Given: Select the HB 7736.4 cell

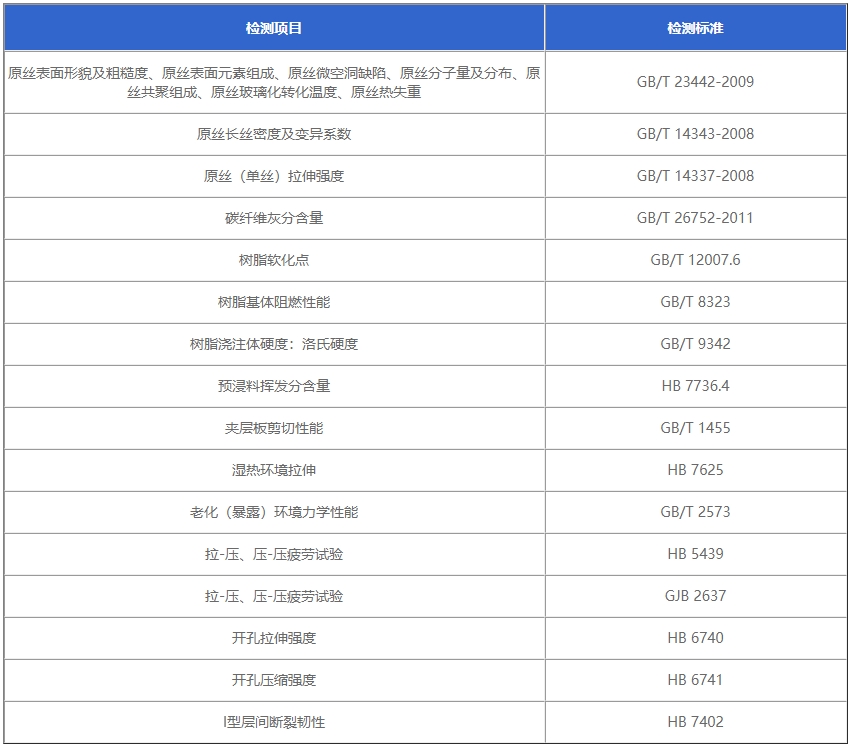Looking at the screenshot, I should (x=696, y=386).
